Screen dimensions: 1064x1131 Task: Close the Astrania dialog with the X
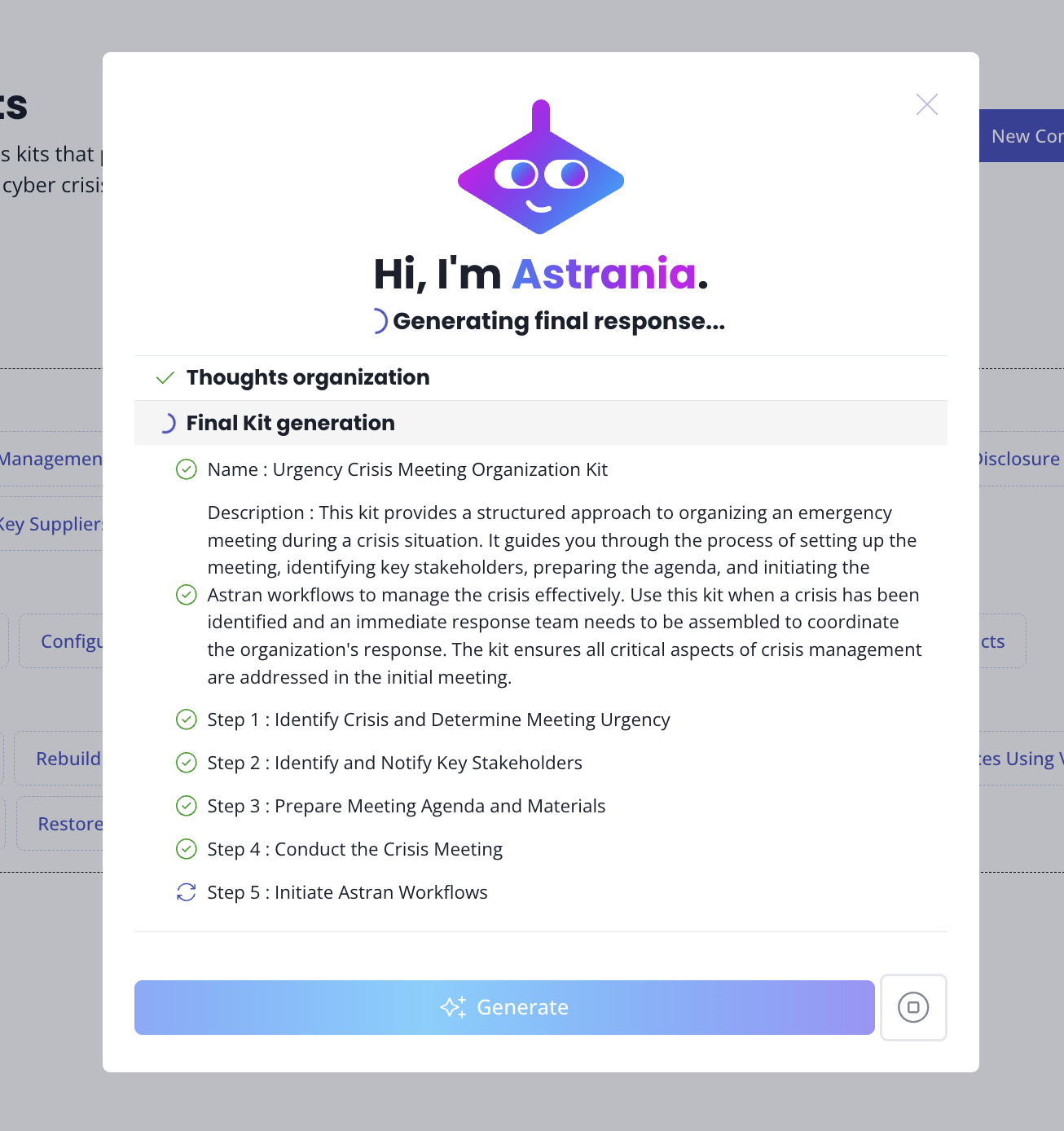pos(926,104)
